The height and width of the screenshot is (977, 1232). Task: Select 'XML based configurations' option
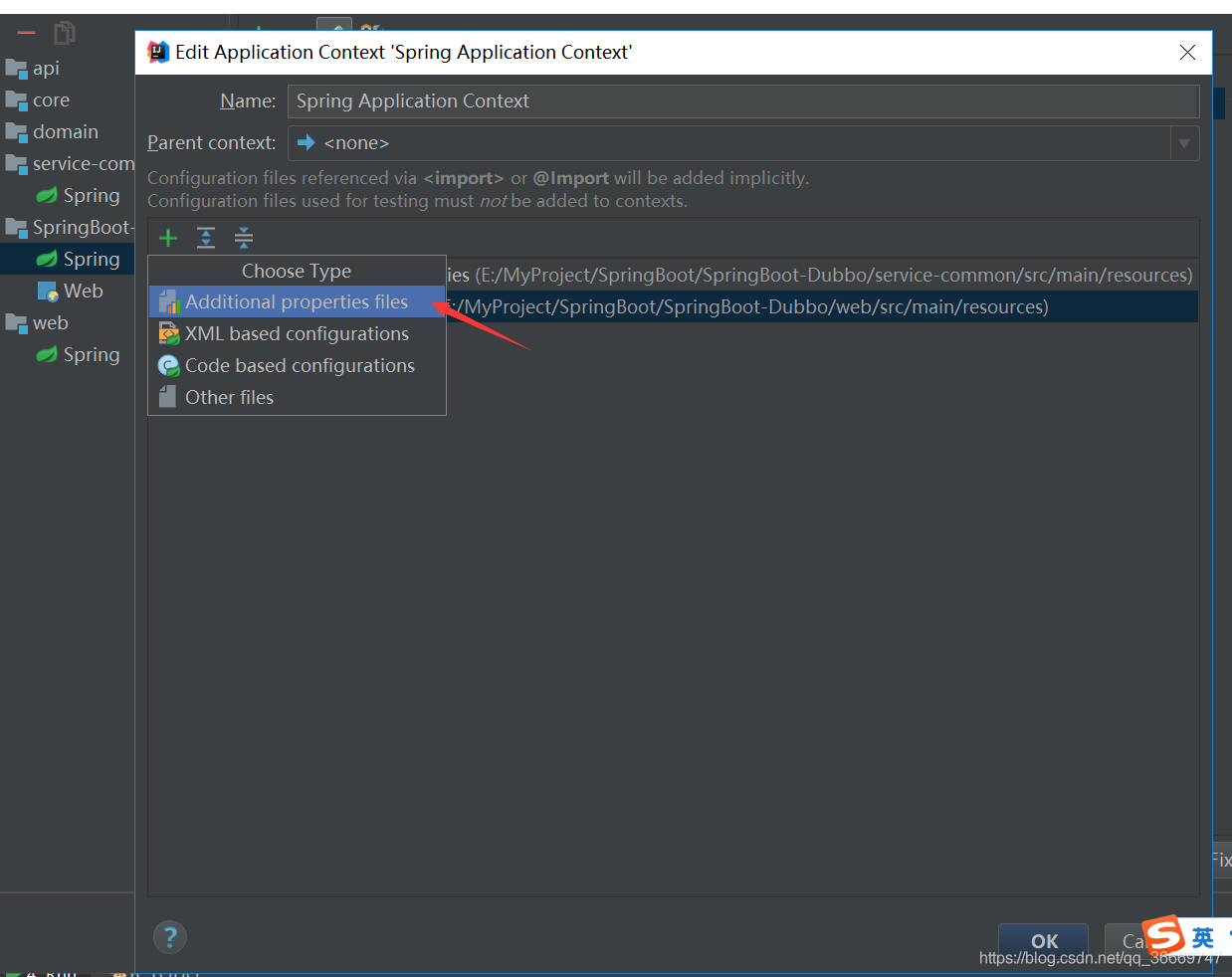point(297,333)
